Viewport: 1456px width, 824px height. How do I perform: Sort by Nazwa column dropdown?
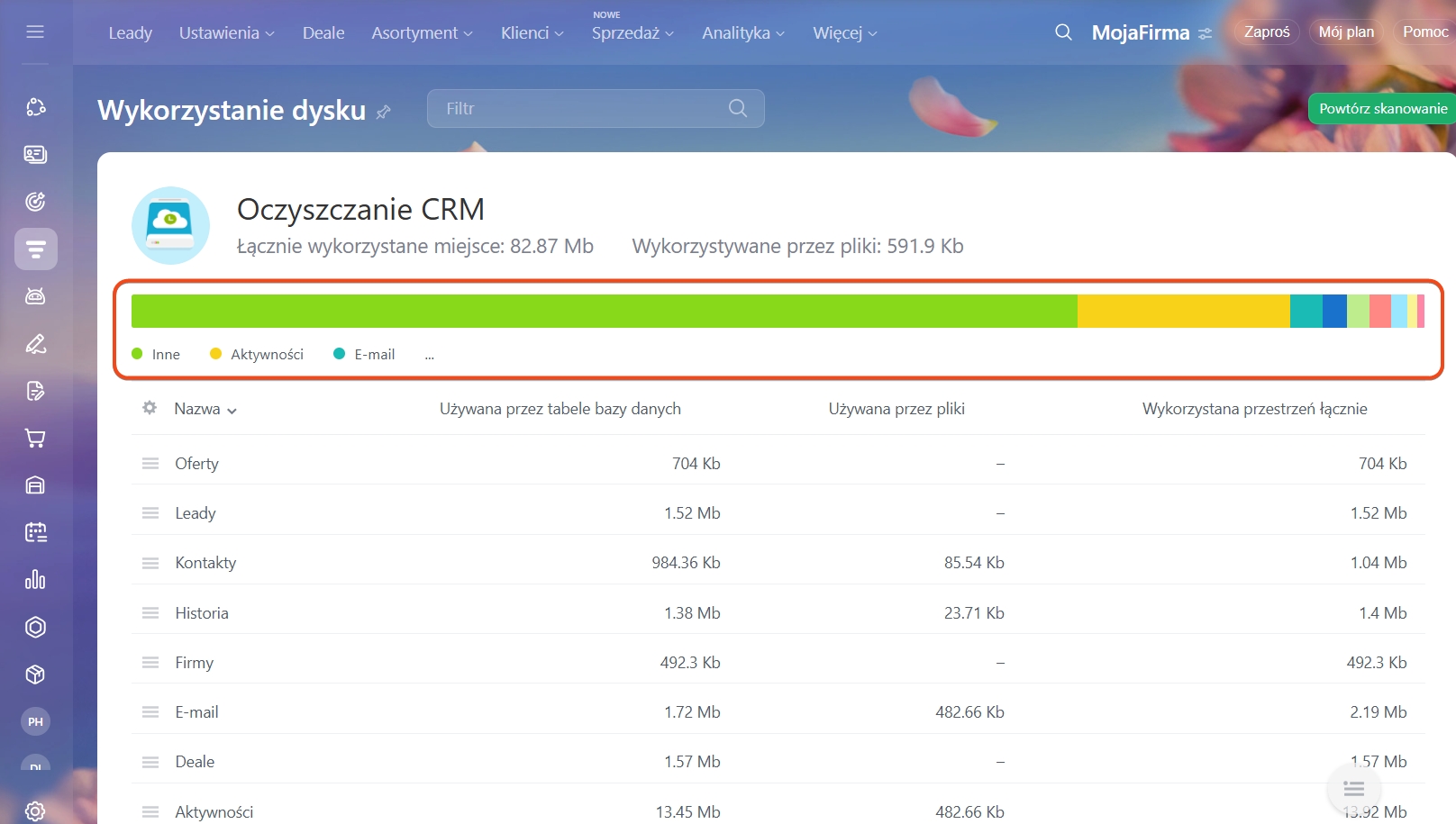click(x=205, y=409)
